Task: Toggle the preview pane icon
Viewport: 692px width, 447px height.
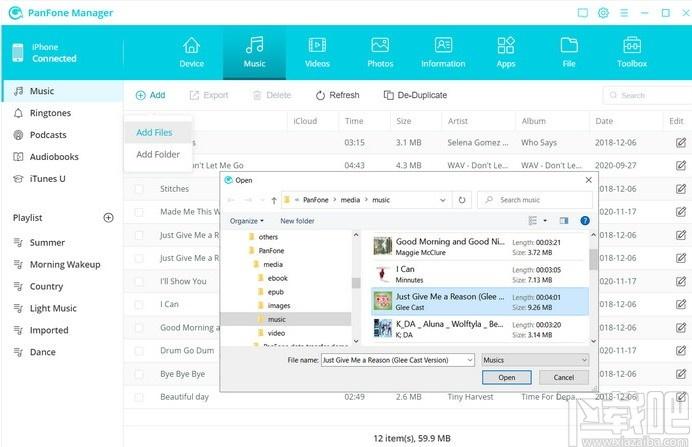Action: [x=564, y=221]
